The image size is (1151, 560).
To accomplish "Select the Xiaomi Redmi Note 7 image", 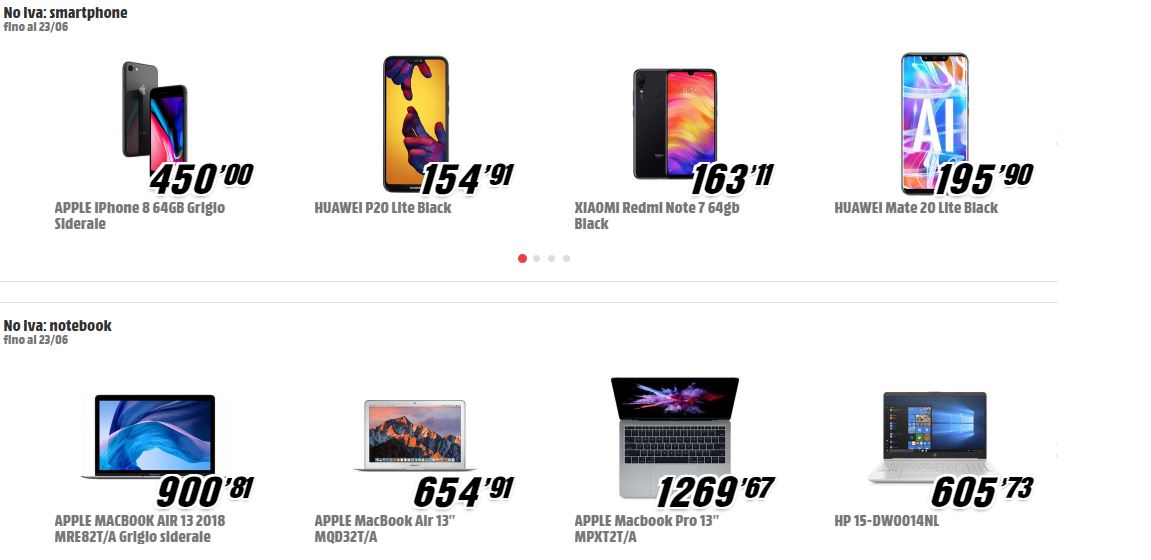I will pyautogui.click(x=675, y=123).
